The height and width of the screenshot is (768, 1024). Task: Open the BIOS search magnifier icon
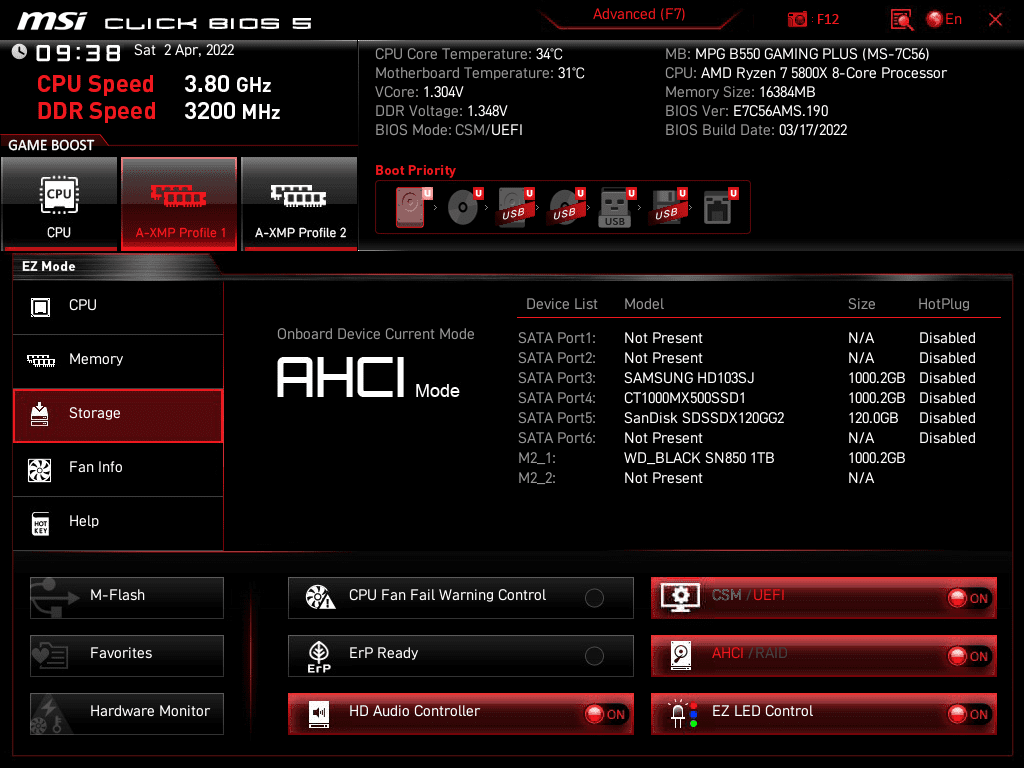click(902, 20)
